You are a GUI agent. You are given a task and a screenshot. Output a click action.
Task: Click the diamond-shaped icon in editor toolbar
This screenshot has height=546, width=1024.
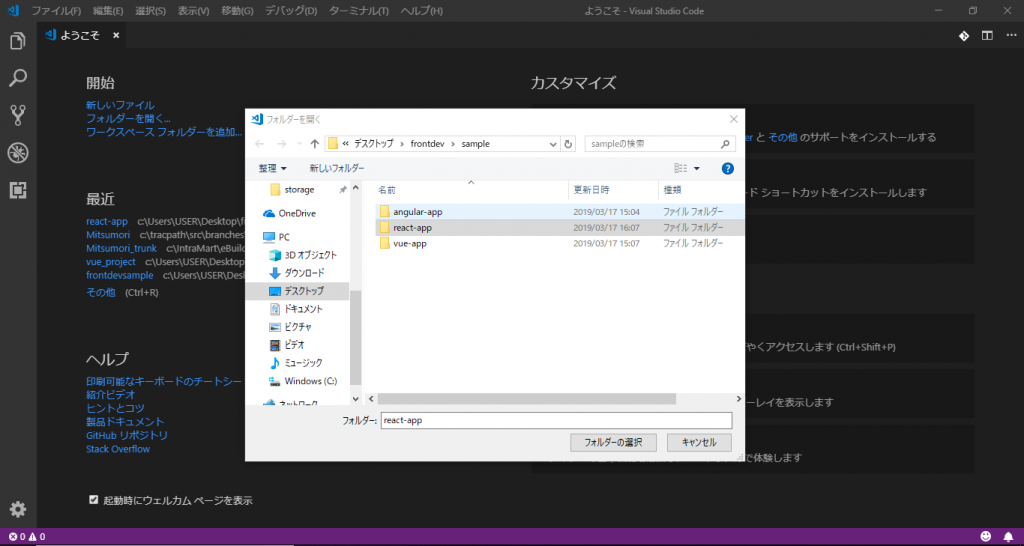pyautogui.click(x=963, y=35)
